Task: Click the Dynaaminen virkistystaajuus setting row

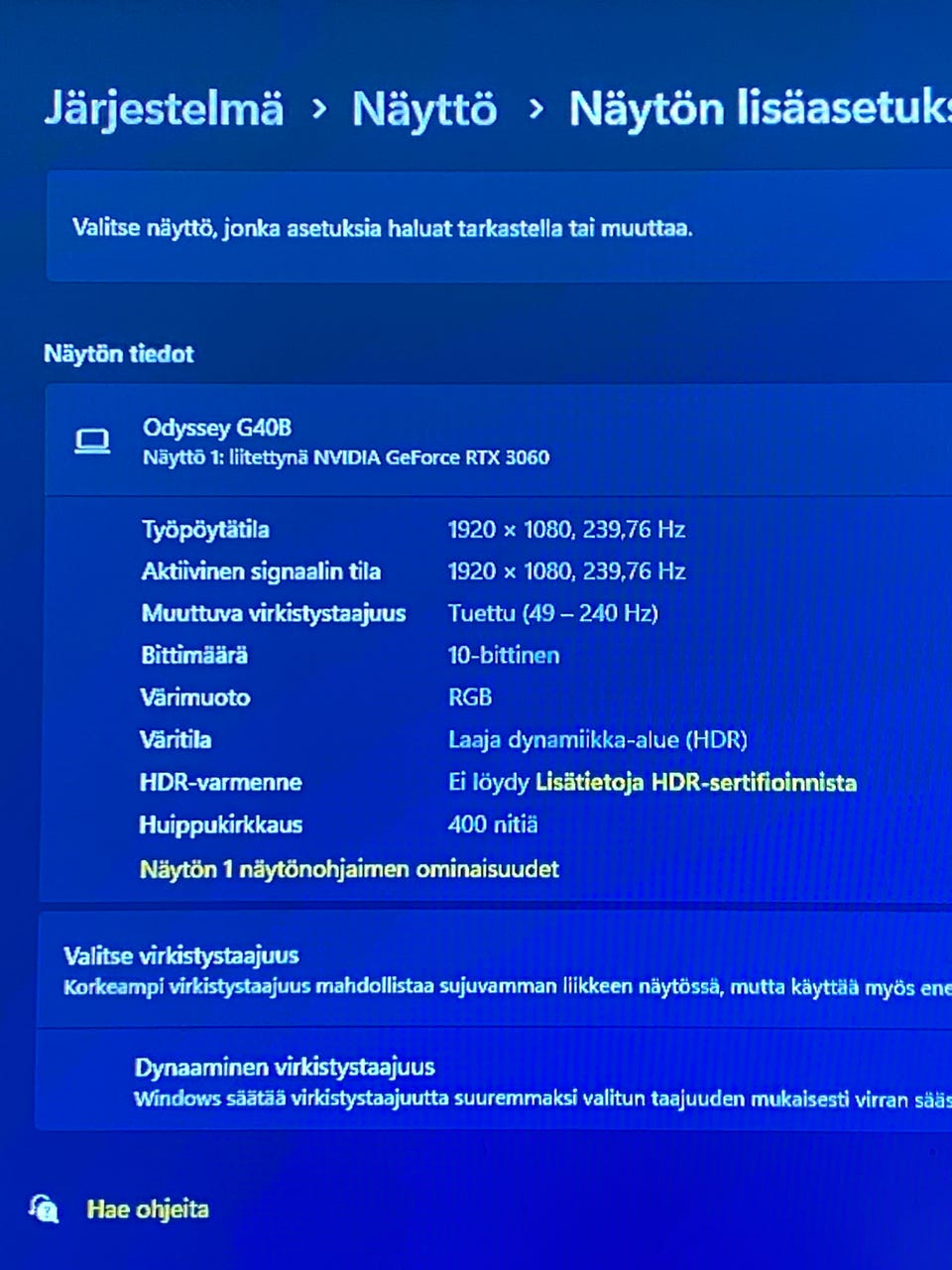Action: [x=494, y=1080]
